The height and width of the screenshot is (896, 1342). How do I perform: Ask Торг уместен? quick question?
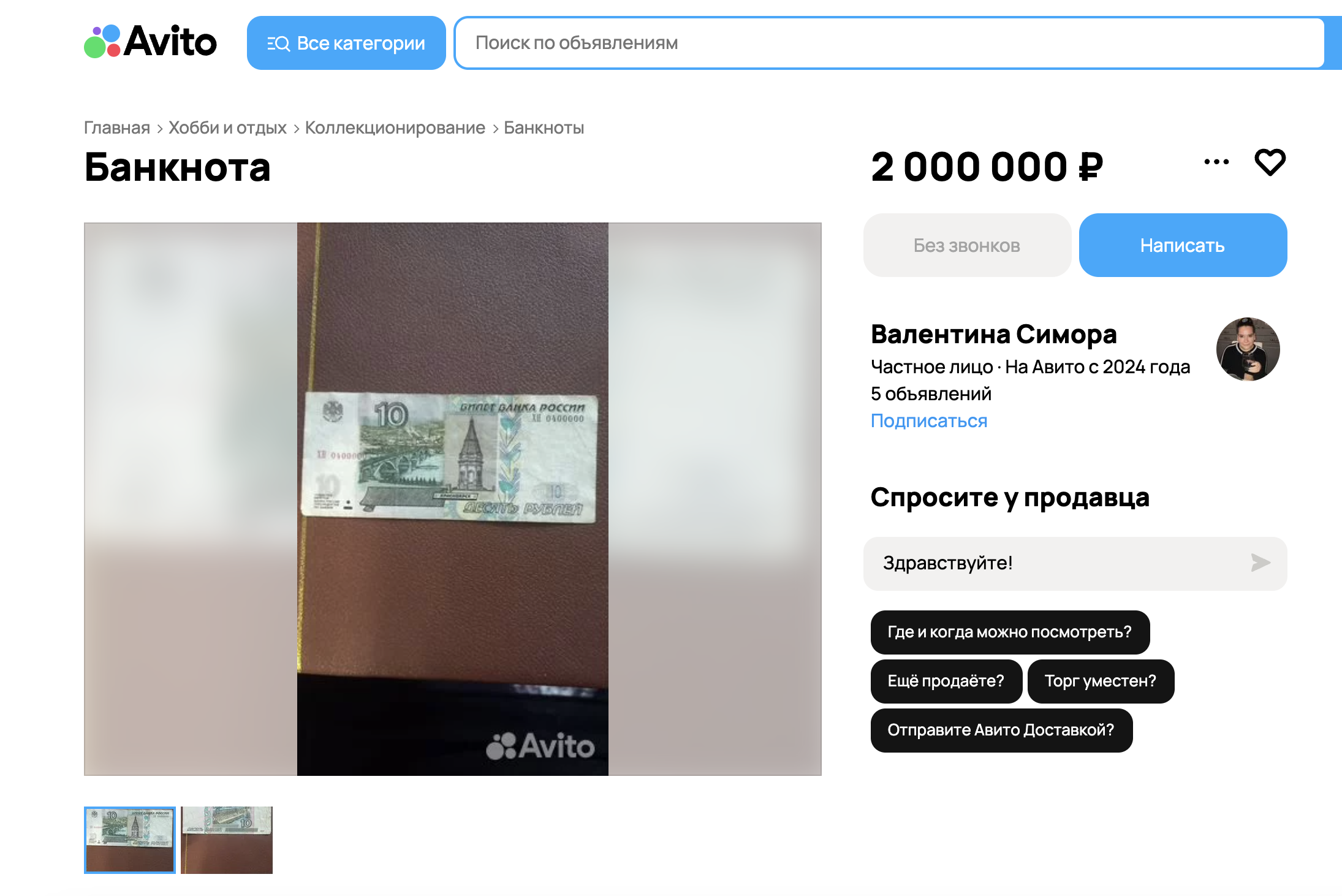(x=1101, y=681)
